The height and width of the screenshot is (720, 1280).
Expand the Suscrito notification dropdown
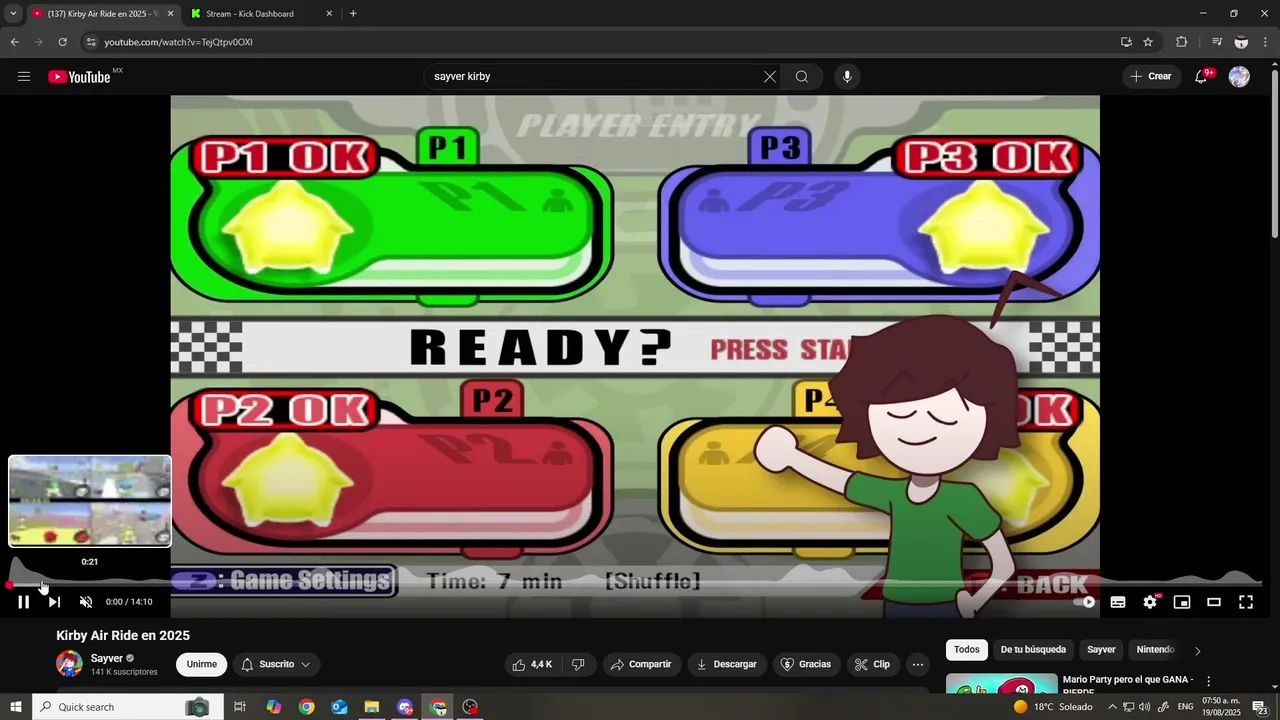(275, 664)
